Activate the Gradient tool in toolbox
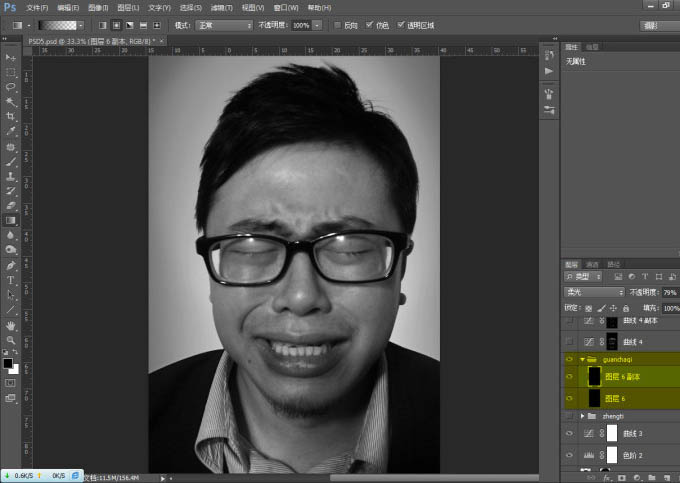Screen dimensions: 680x483 11,220
